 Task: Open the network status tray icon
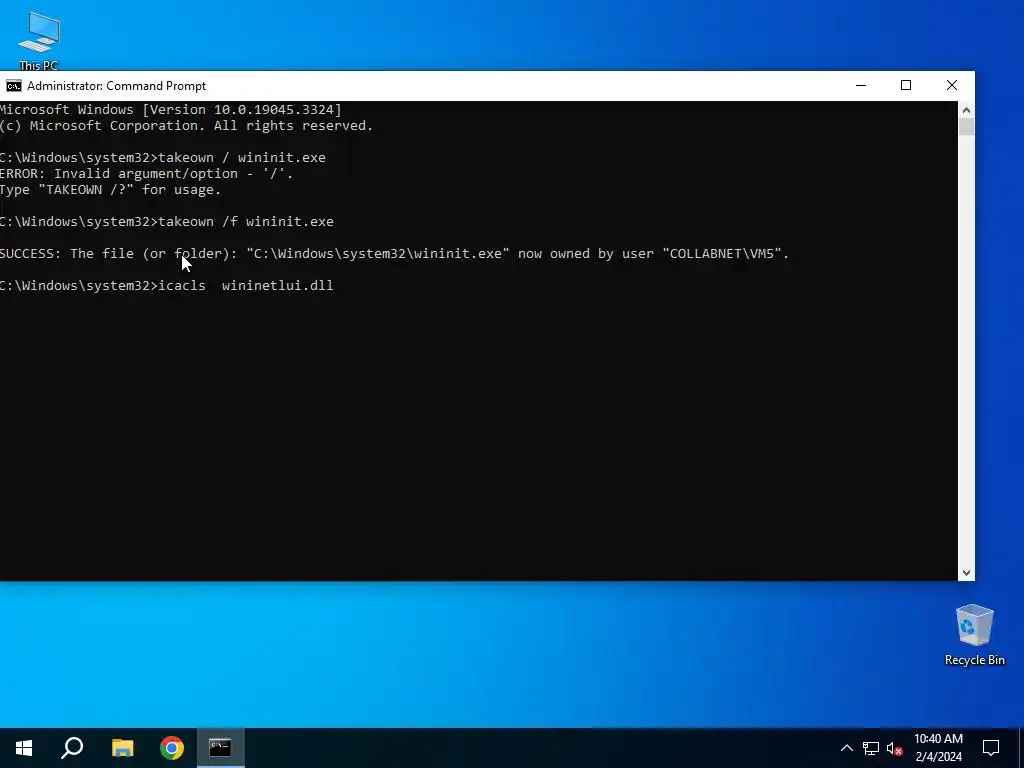(x=871, y=748)
